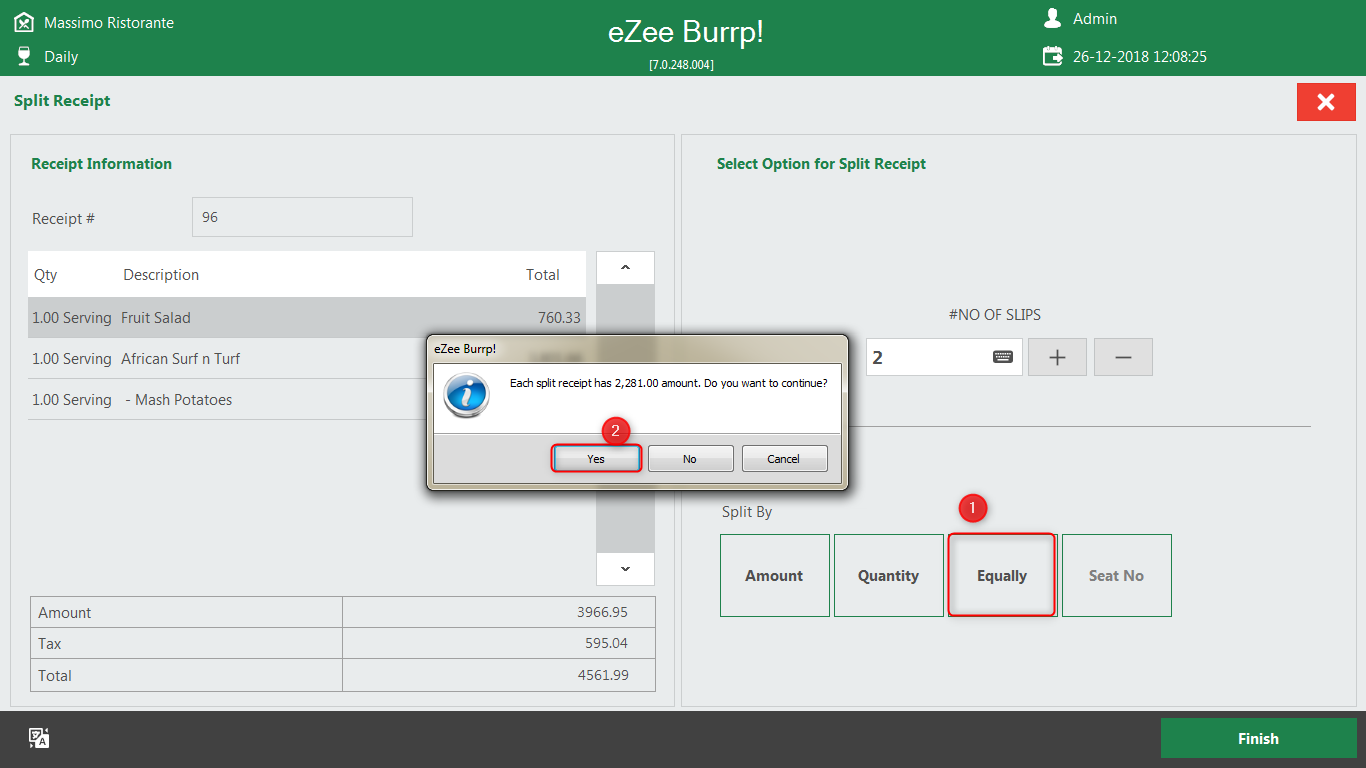
Task: Click the Select Option for Split Receipt heading
Action: (x=821, y=164)
